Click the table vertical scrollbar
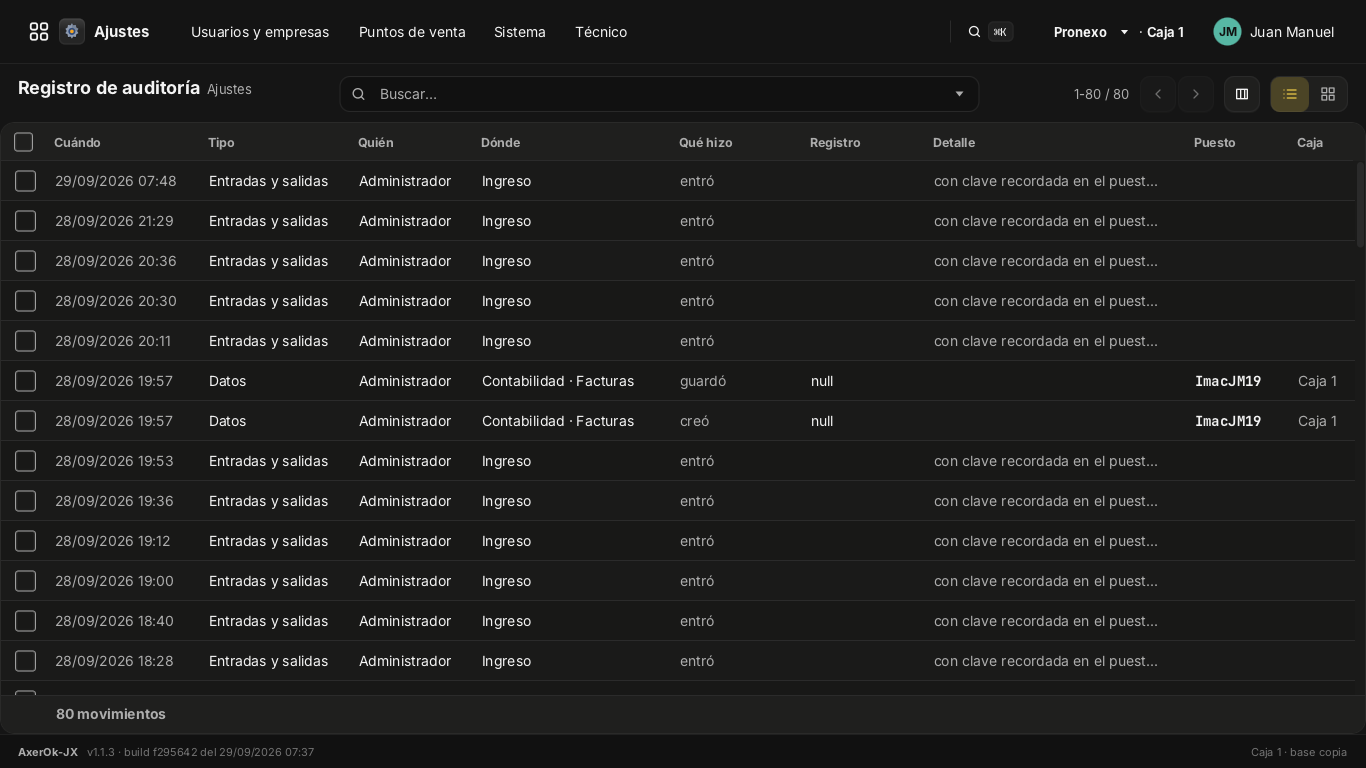 pyautogui.click(x=1360, y=204)
